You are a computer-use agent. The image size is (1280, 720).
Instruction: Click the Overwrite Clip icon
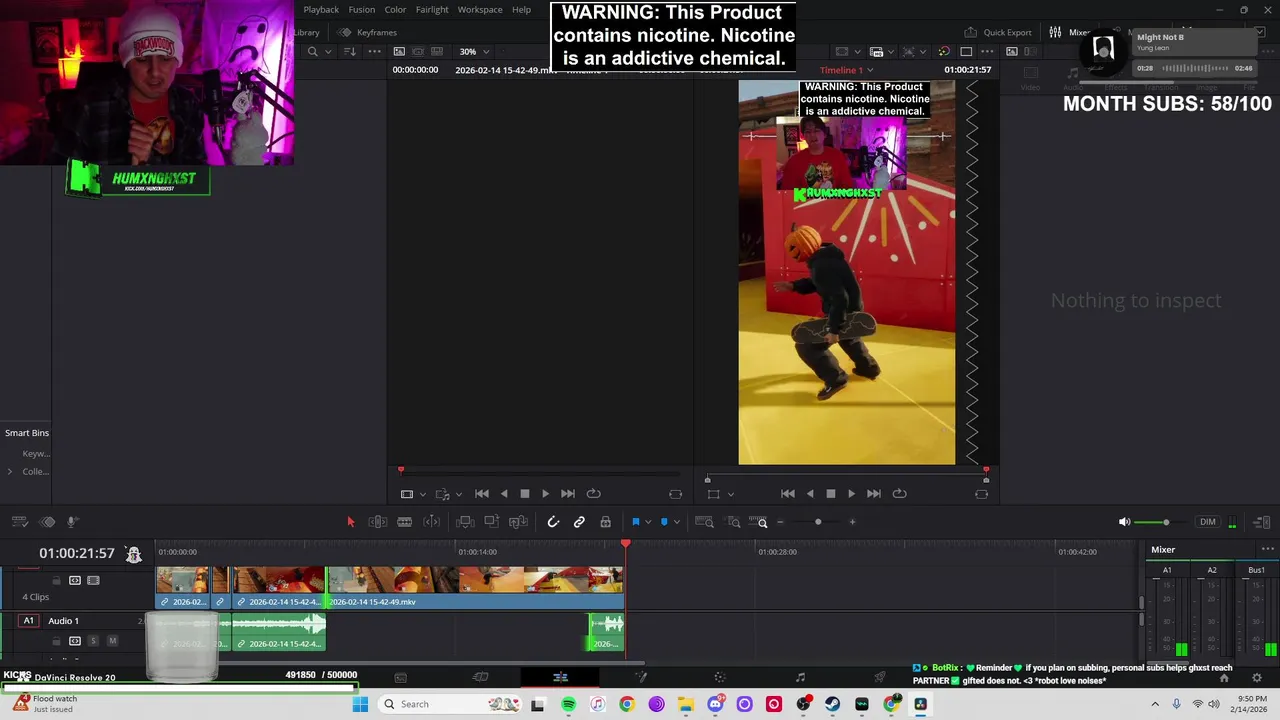[491, 522]
